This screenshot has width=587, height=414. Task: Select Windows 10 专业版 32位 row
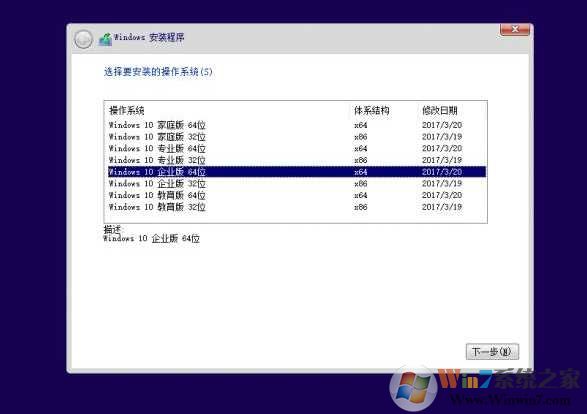(297, 160)
